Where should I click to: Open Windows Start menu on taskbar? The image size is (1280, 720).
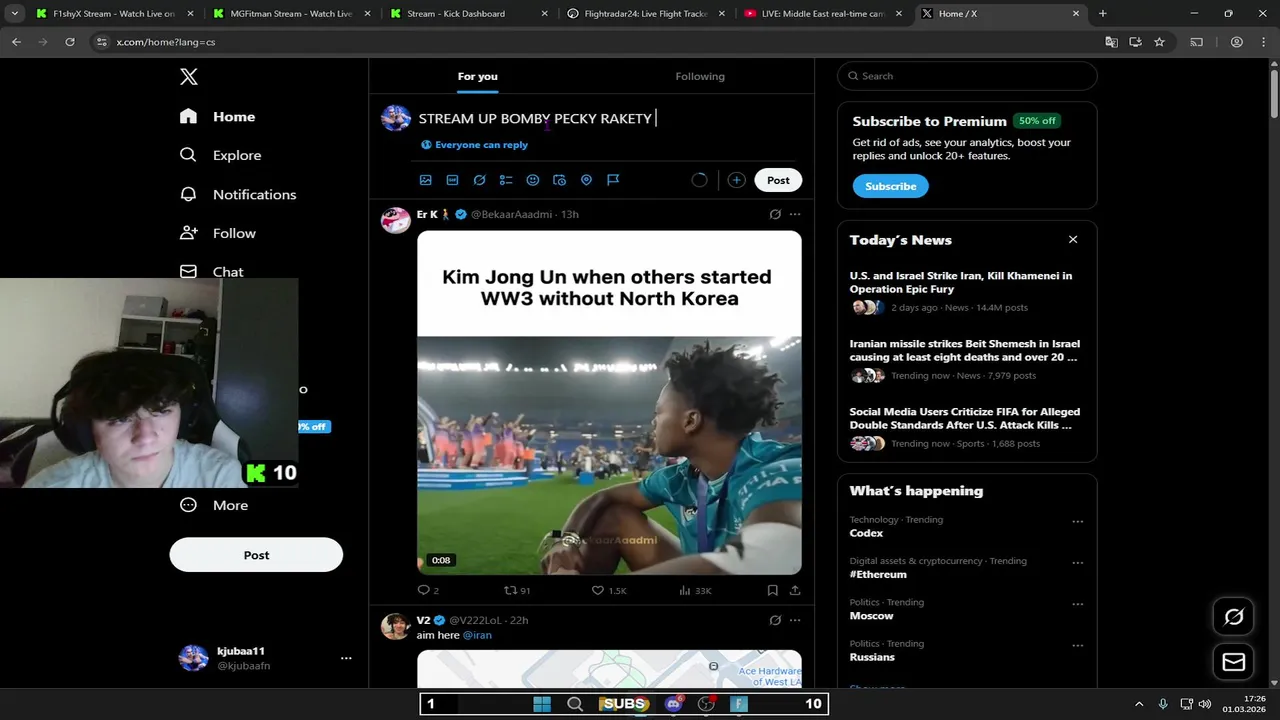pyautogui.click(x=542, y=704)
